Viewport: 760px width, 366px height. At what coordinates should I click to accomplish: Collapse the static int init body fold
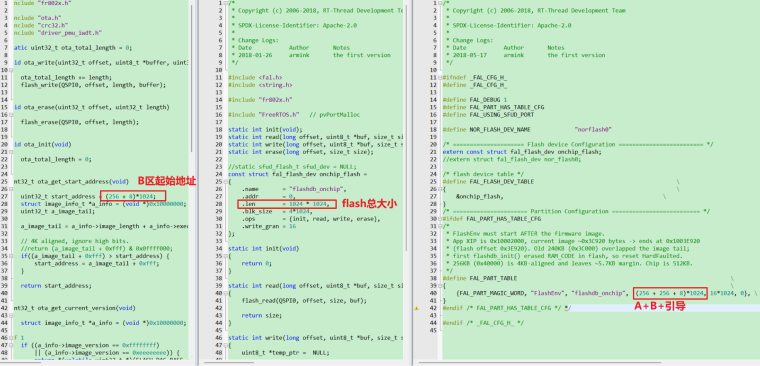click(225, 256)
